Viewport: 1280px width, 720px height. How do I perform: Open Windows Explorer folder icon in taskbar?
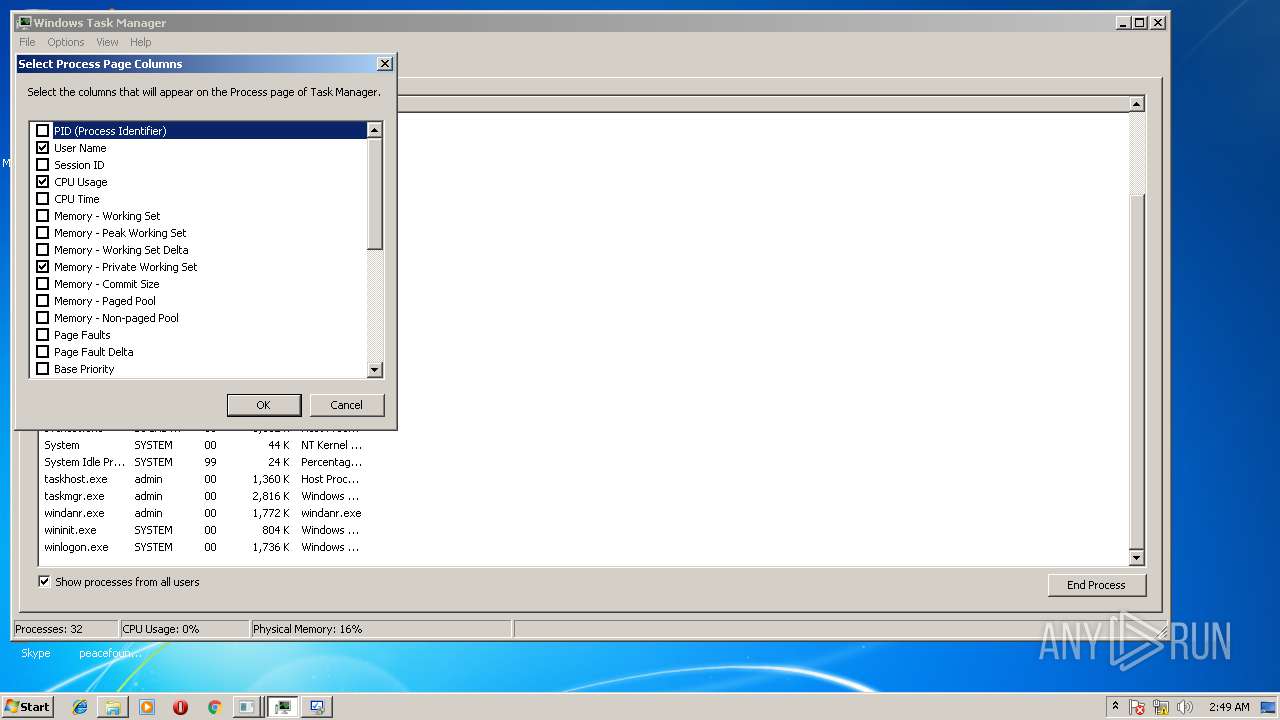tap(113, 707)
